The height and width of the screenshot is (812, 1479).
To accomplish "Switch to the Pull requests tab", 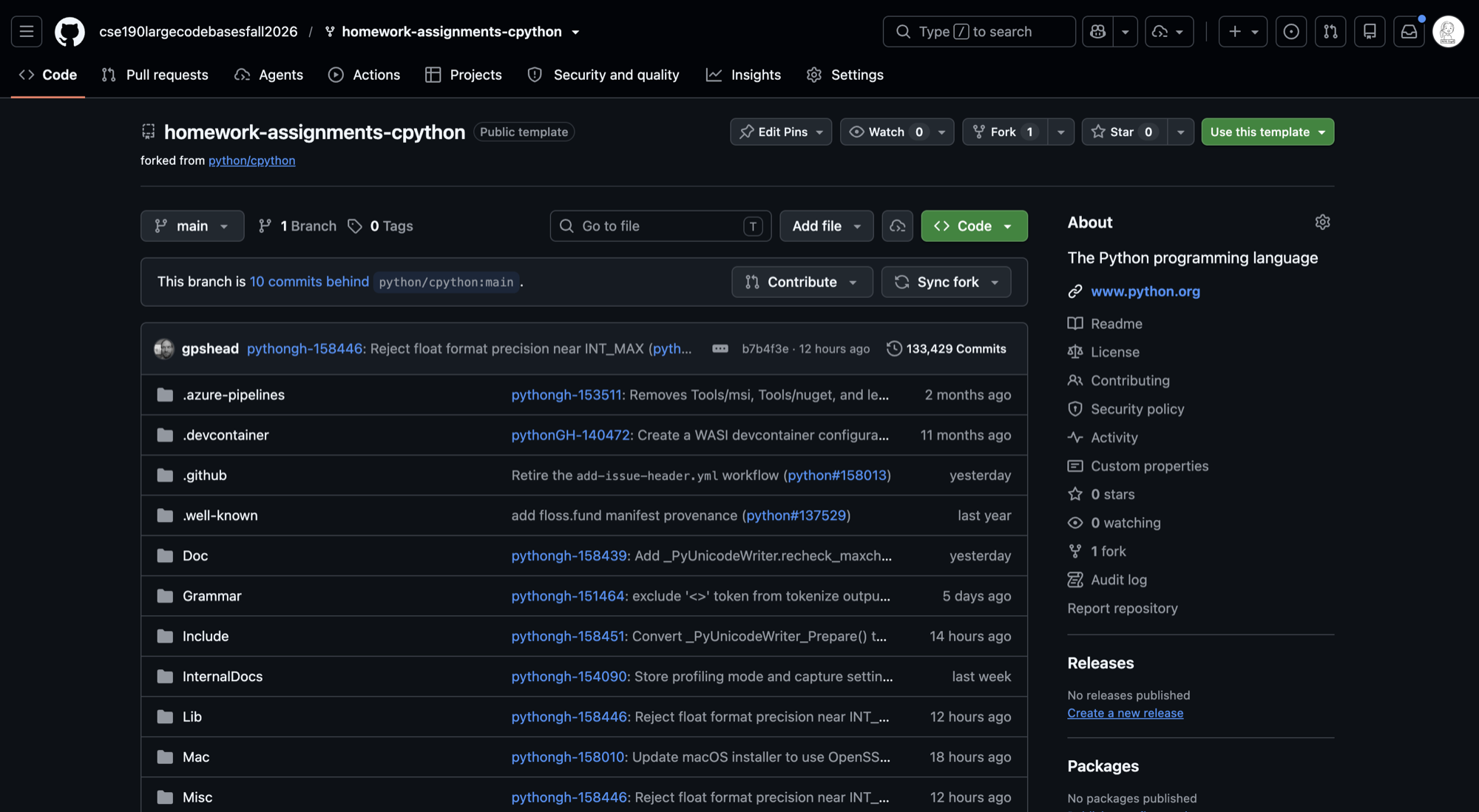I will 155,75.
